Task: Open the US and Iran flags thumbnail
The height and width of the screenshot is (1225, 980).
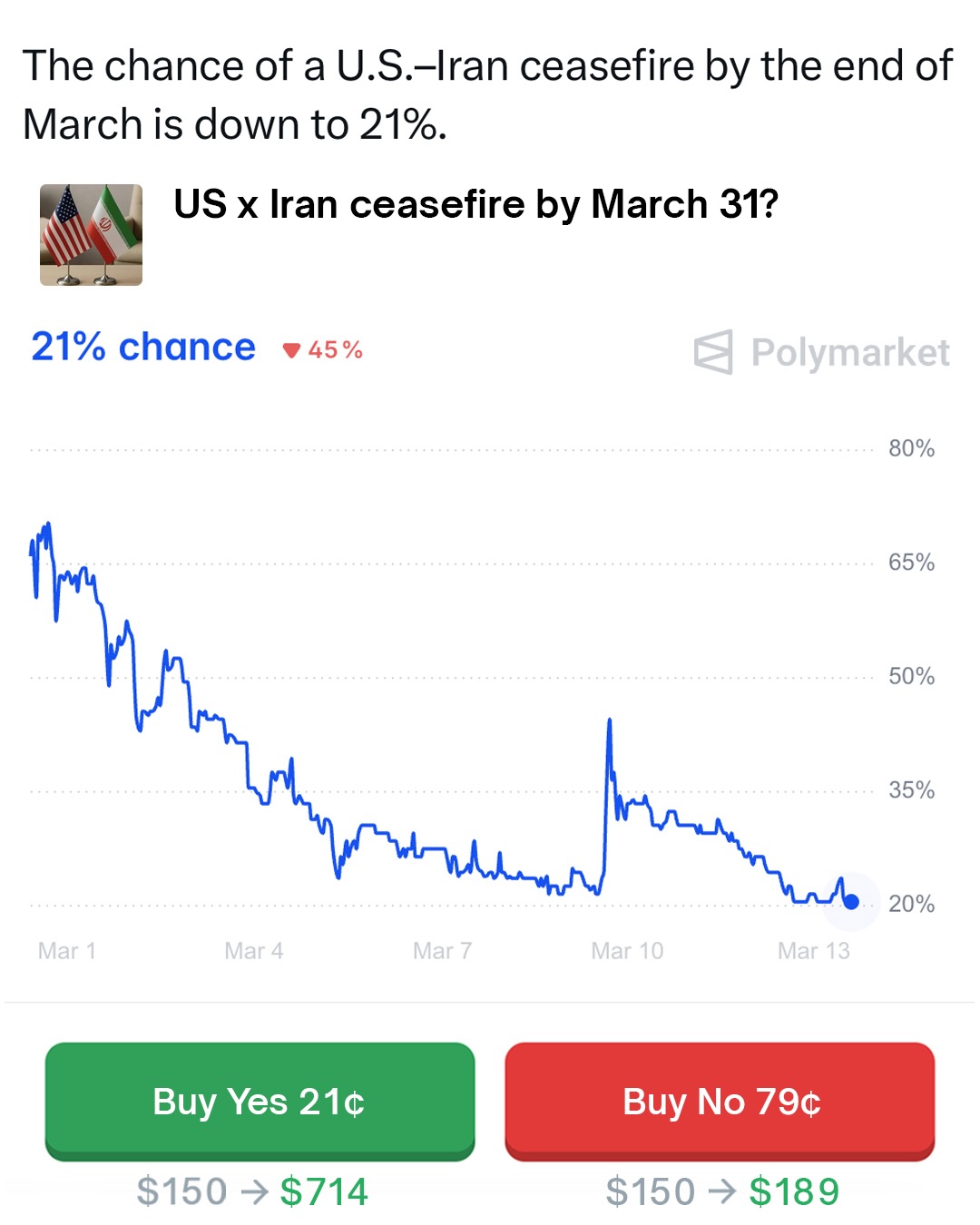Action: pyautogui.click(x=91, y=235)
